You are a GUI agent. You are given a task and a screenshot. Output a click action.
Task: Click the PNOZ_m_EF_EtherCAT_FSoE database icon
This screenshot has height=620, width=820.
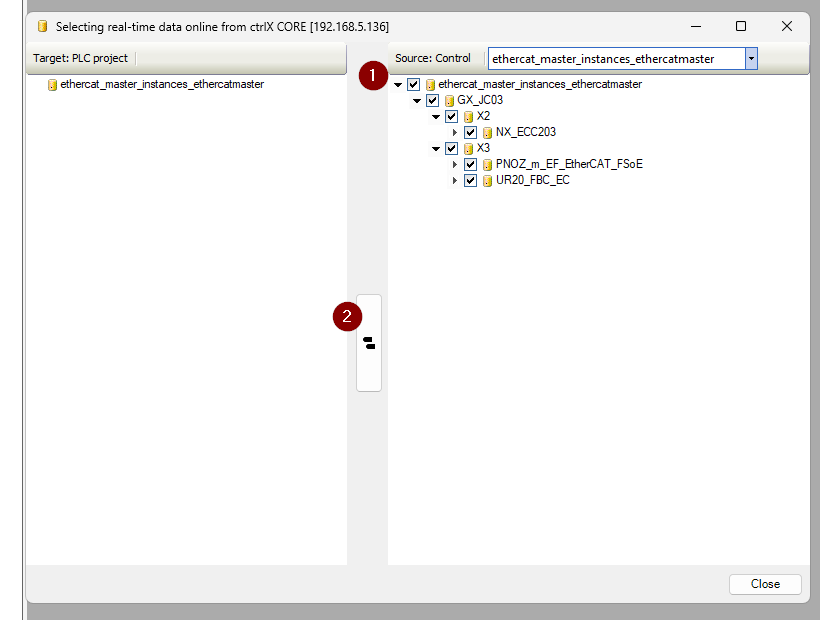[x=487, y=165]
